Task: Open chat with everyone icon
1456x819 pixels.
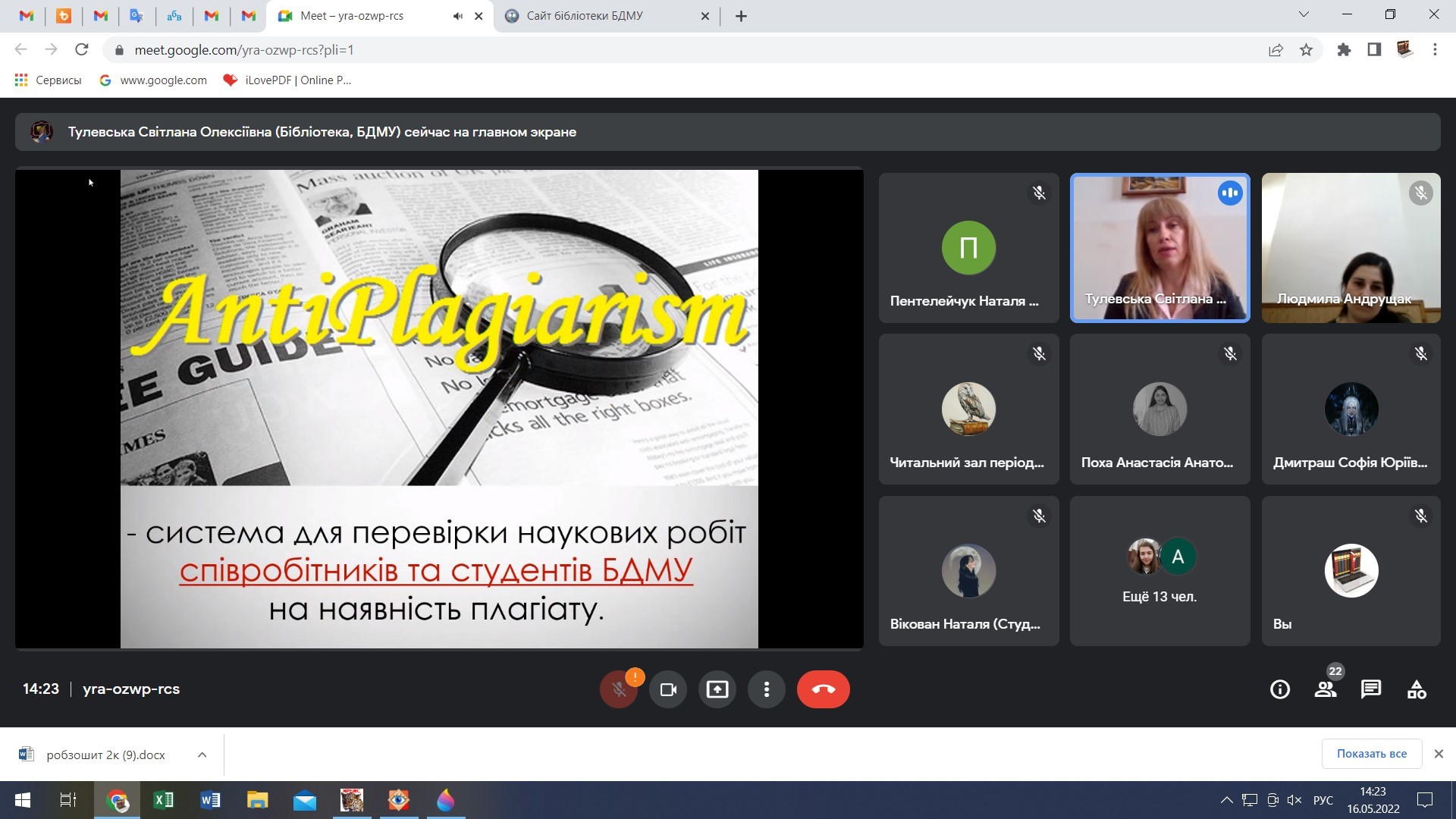Action: (x=1371, y=689)
